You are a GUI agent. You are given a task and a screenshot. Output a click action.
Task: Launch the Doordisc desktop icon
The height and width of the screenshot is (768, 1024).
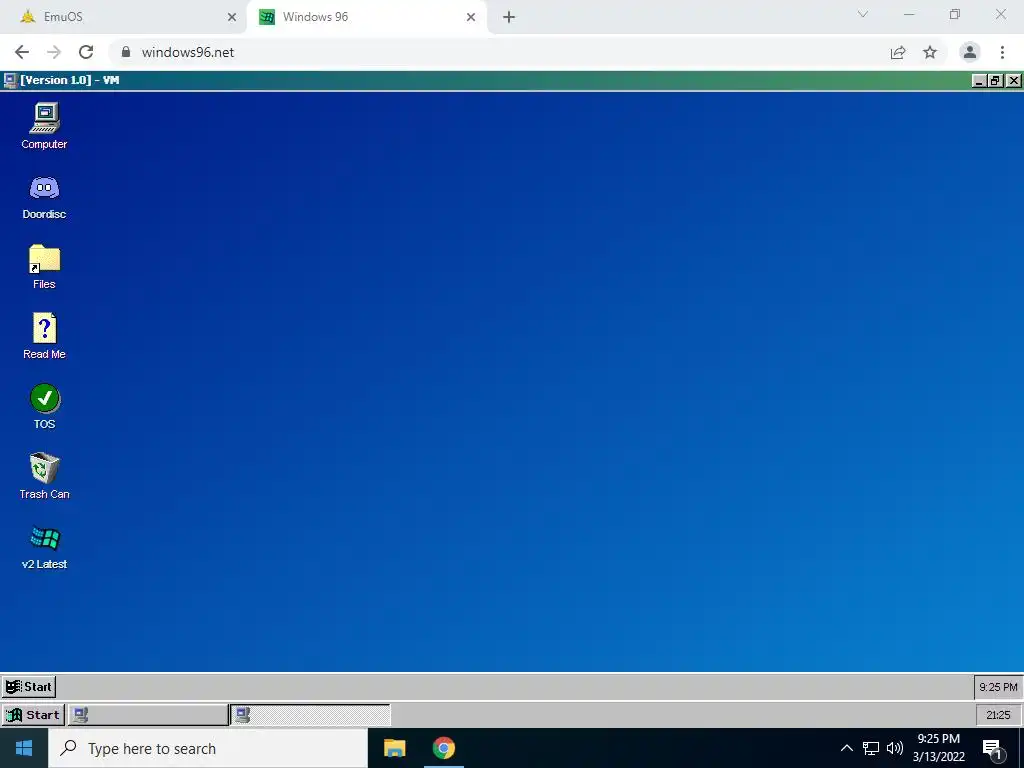pos(44,197)
